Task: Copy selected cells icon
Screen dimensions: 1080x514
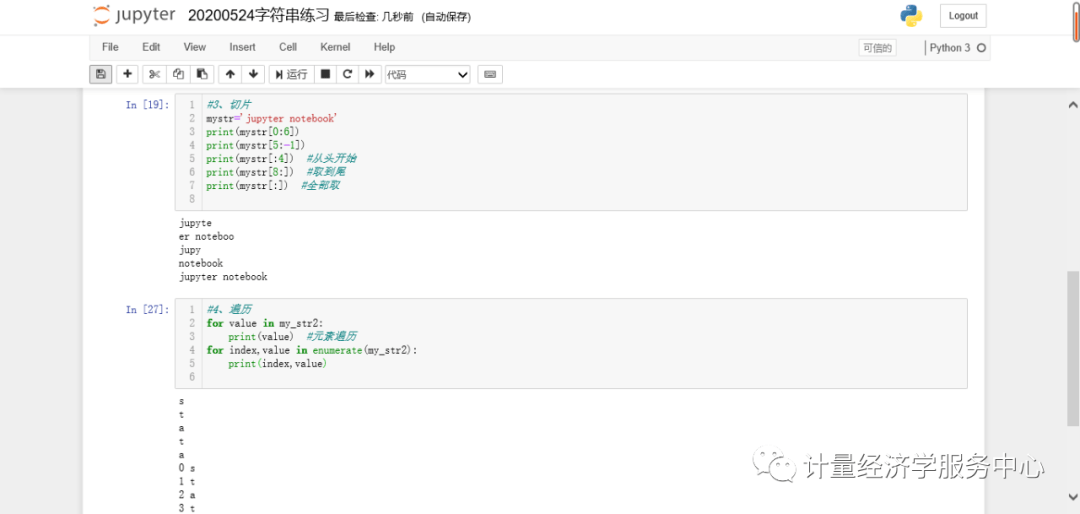Action: point(178,74)
